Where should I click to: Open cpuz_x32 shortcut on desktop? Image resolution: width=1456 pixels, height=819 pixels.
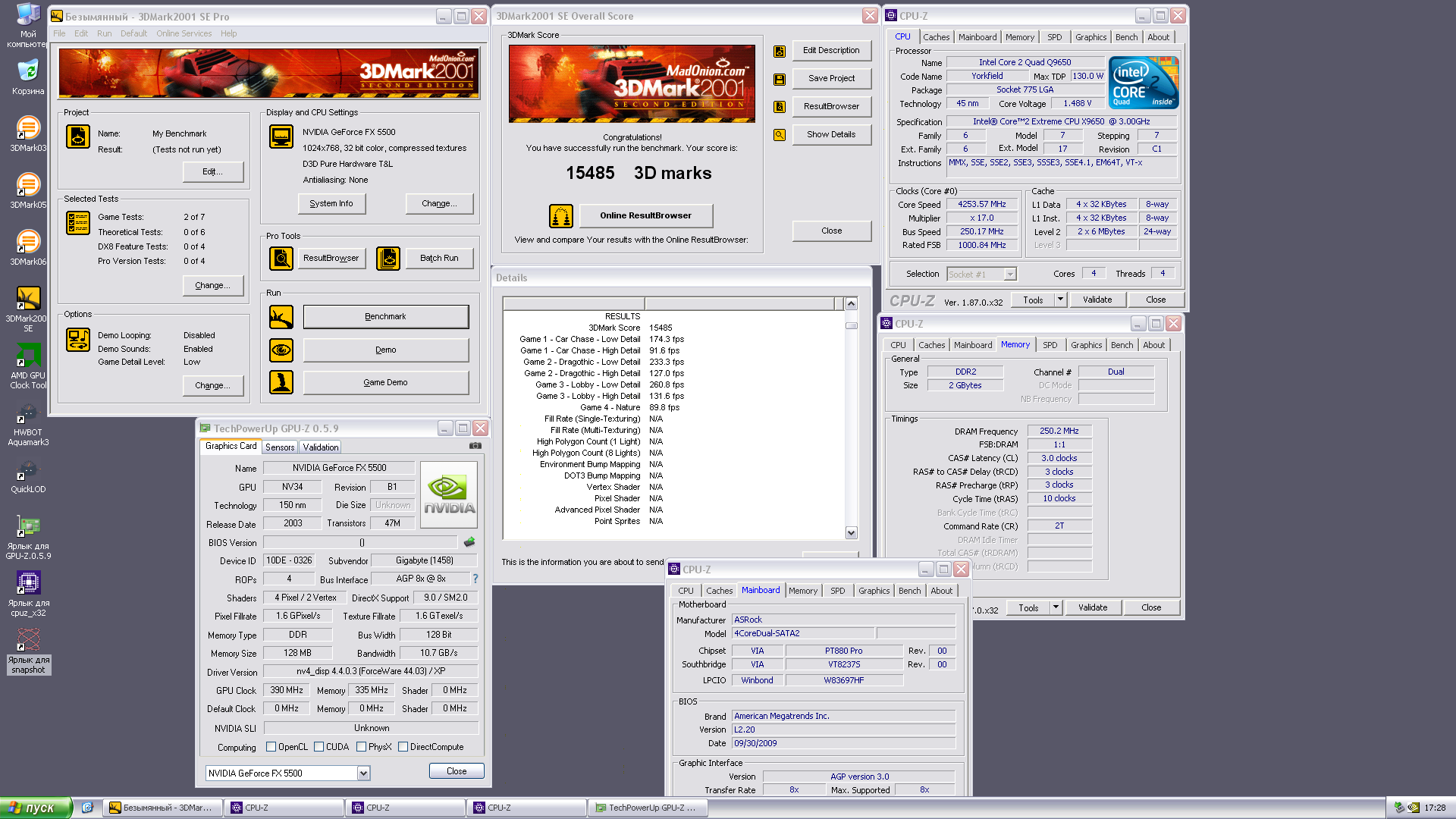pyautogui.click(x=28, y=594)
